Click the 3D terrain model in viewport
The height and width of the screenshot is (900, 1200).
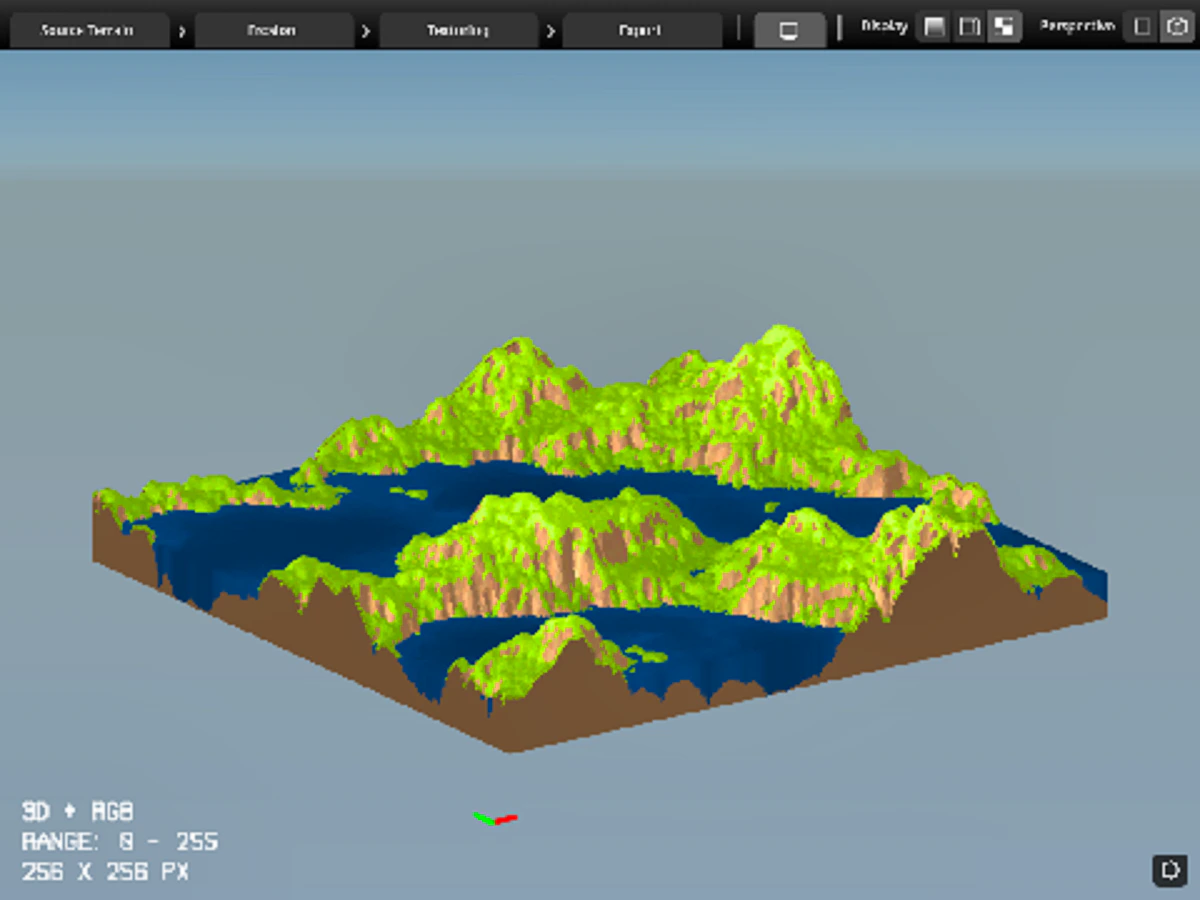(600, 540)
